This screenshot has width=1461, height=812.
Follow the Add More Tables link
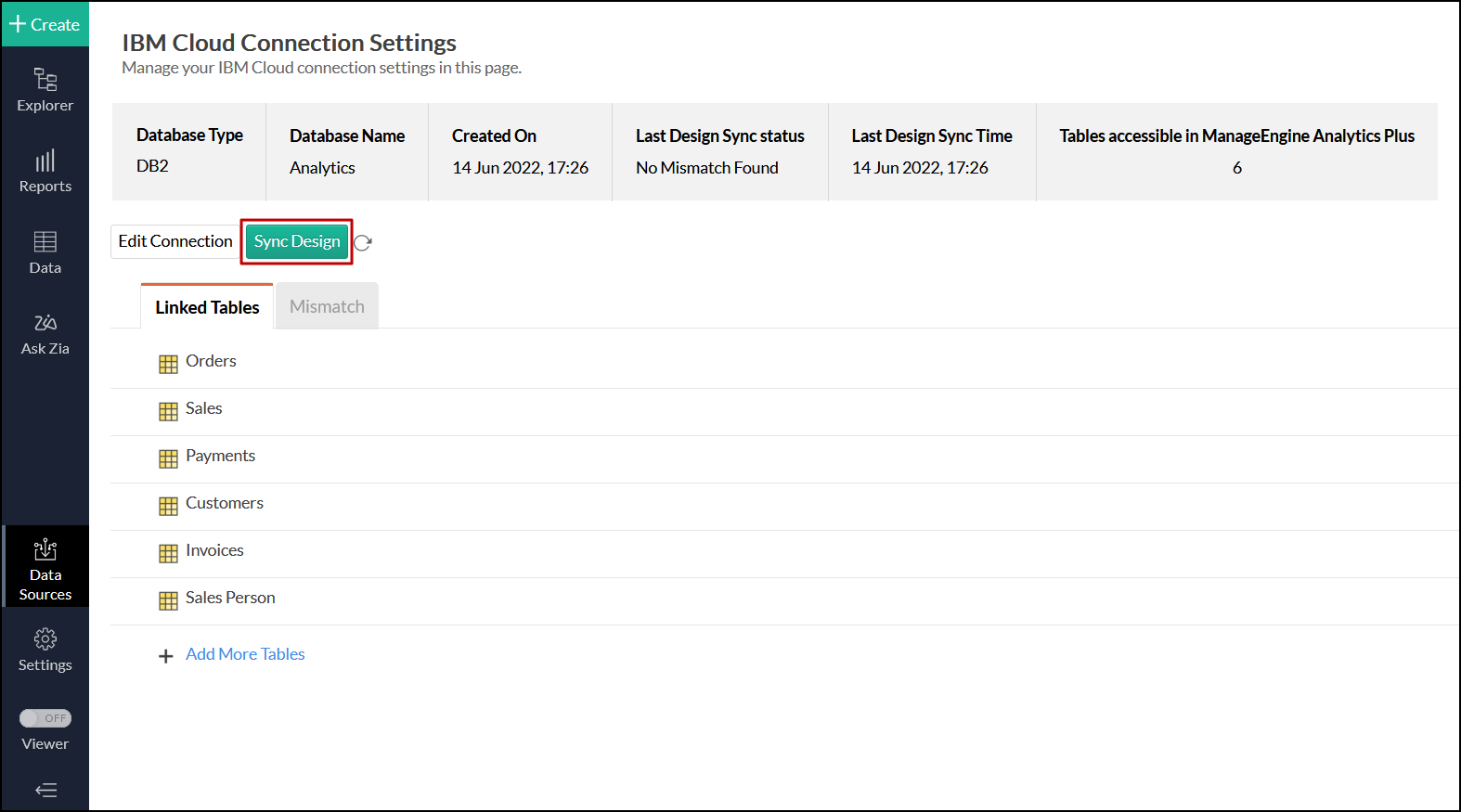coord(245,654)
